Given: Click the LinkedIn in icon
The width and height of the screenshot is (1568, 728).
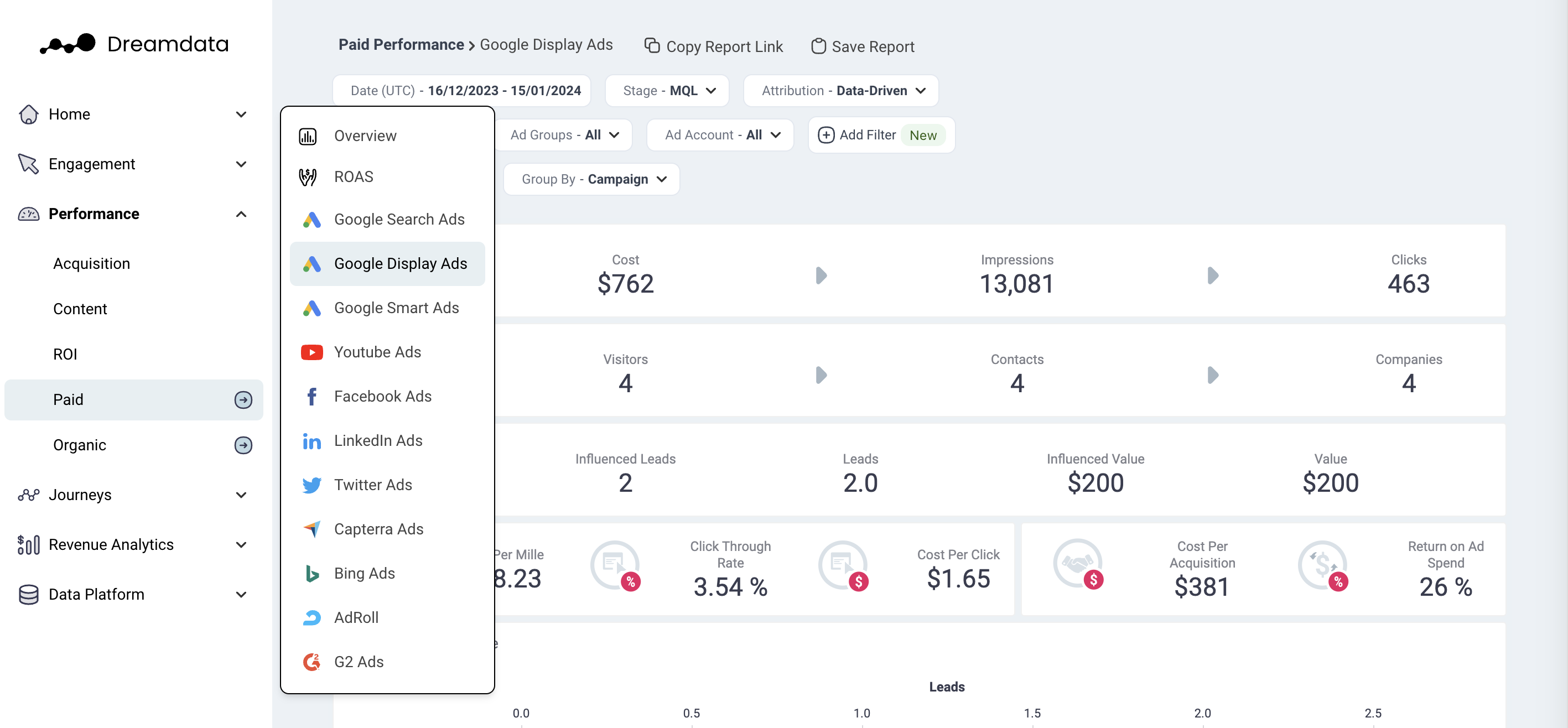Looking at the screenshot, I should coord(311,441).
